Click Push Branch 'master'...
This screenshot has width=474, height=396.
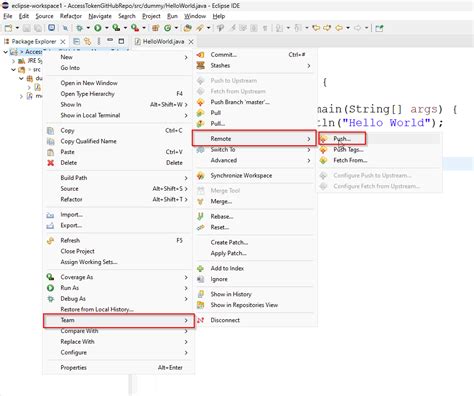(x=255, y=102)
